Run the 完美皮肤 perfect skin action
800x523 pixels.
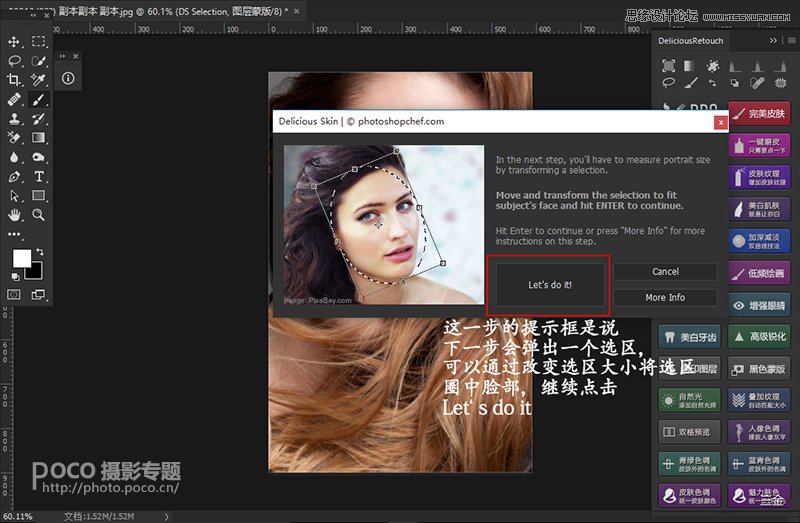click(x=759, y=113)
